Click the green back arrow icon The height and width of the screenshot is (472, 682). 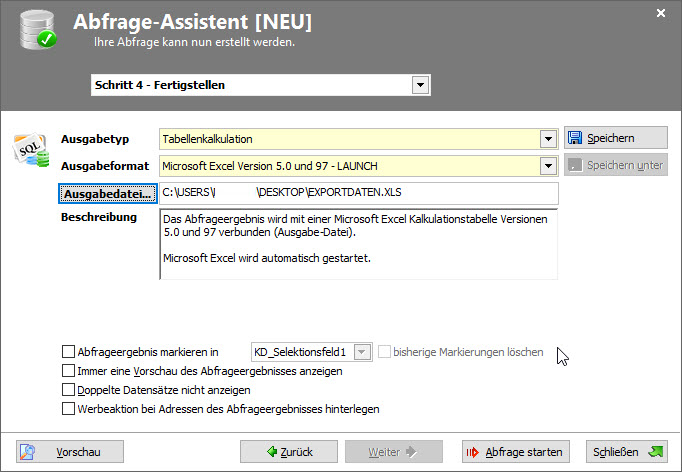click(272, 452)
